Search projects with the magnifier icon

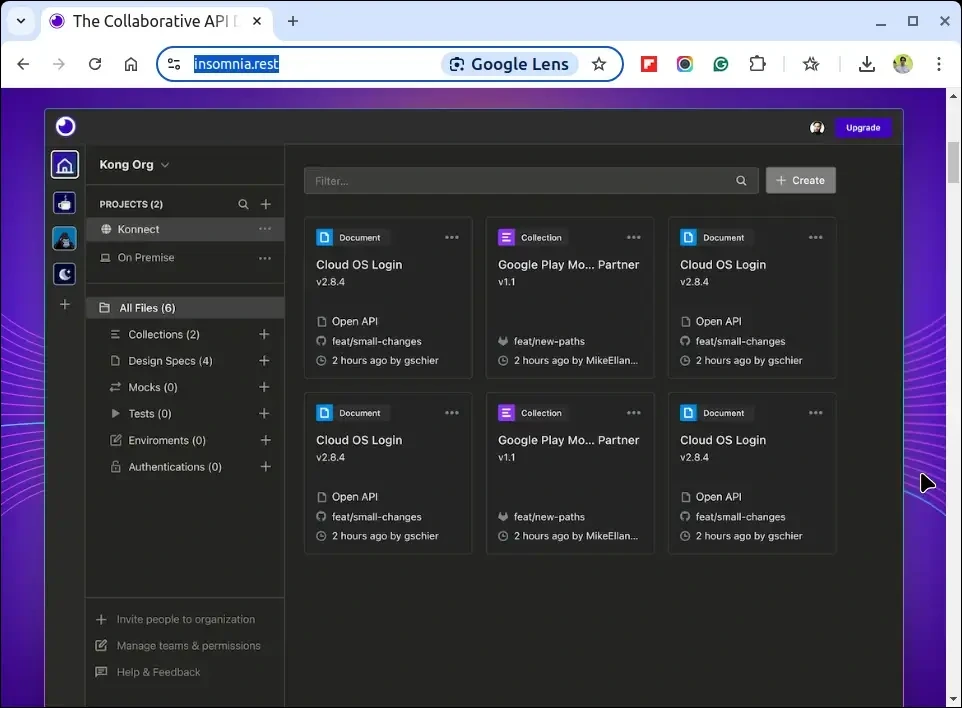244,204
